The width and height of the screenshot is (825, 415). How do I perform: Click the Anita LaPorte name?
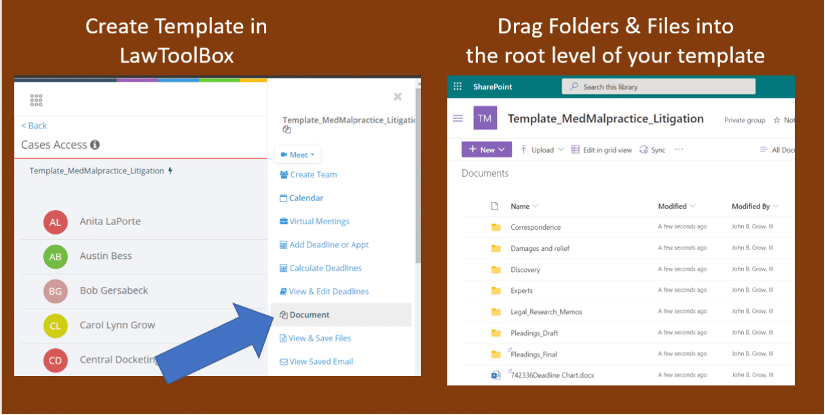tap(110, 221)
